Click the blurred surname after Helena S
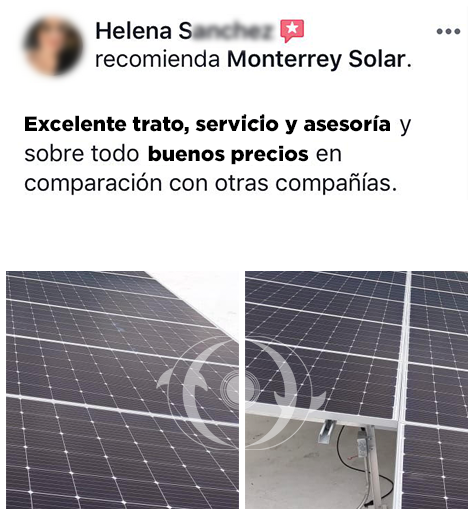Screen dimensions: 474x515 coord(233,31)
